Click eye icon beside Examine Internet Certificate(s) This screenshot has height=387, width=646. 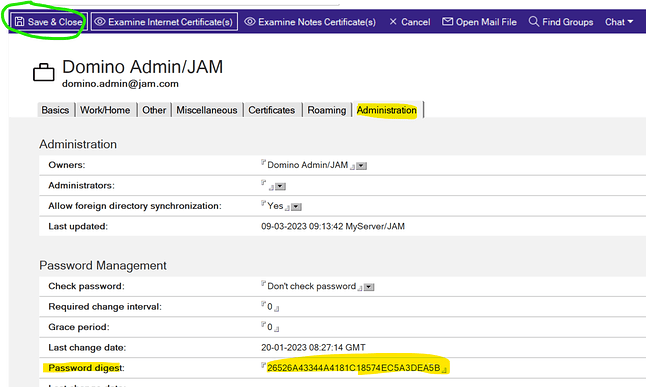[100, 21]
